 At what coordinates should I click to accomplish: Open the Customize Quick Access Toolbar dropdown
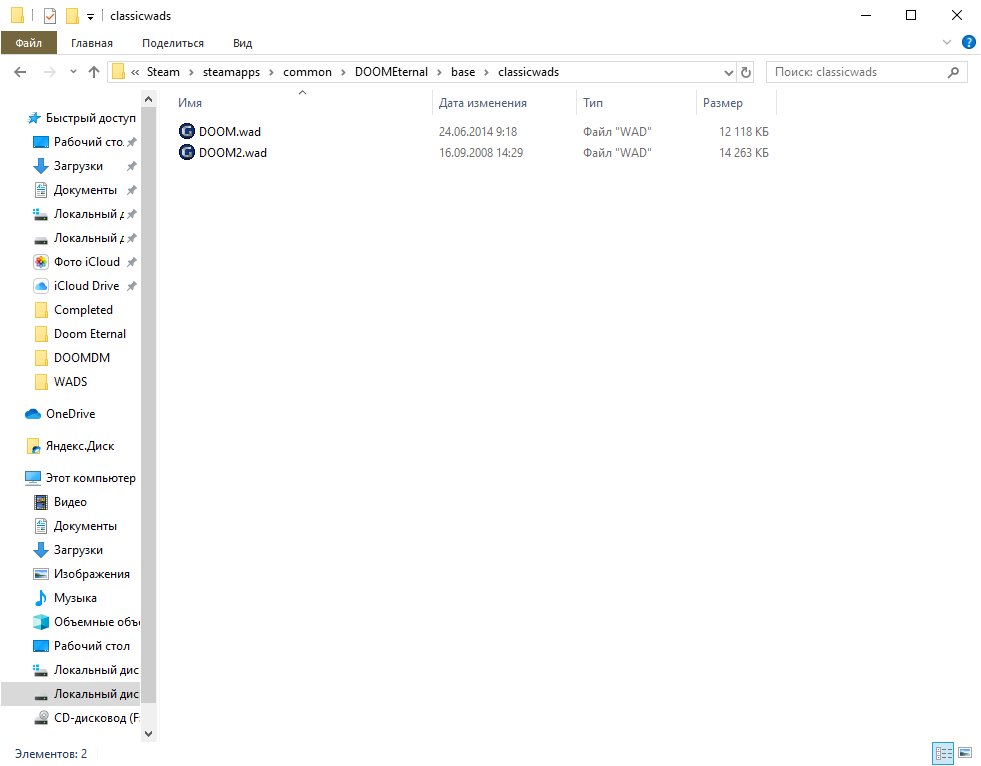90,17
